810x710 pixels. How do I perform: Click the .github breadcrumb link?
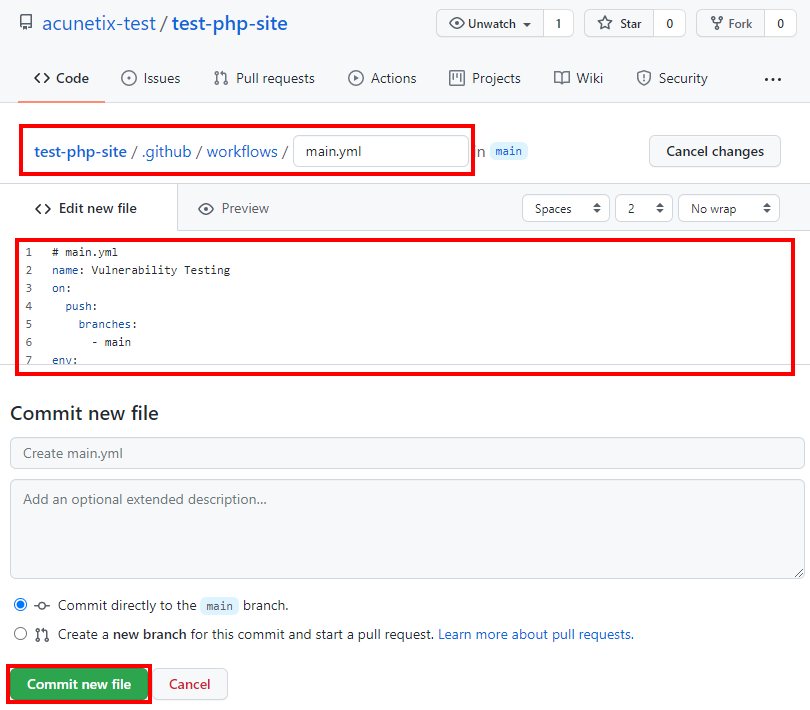(166, 152)
